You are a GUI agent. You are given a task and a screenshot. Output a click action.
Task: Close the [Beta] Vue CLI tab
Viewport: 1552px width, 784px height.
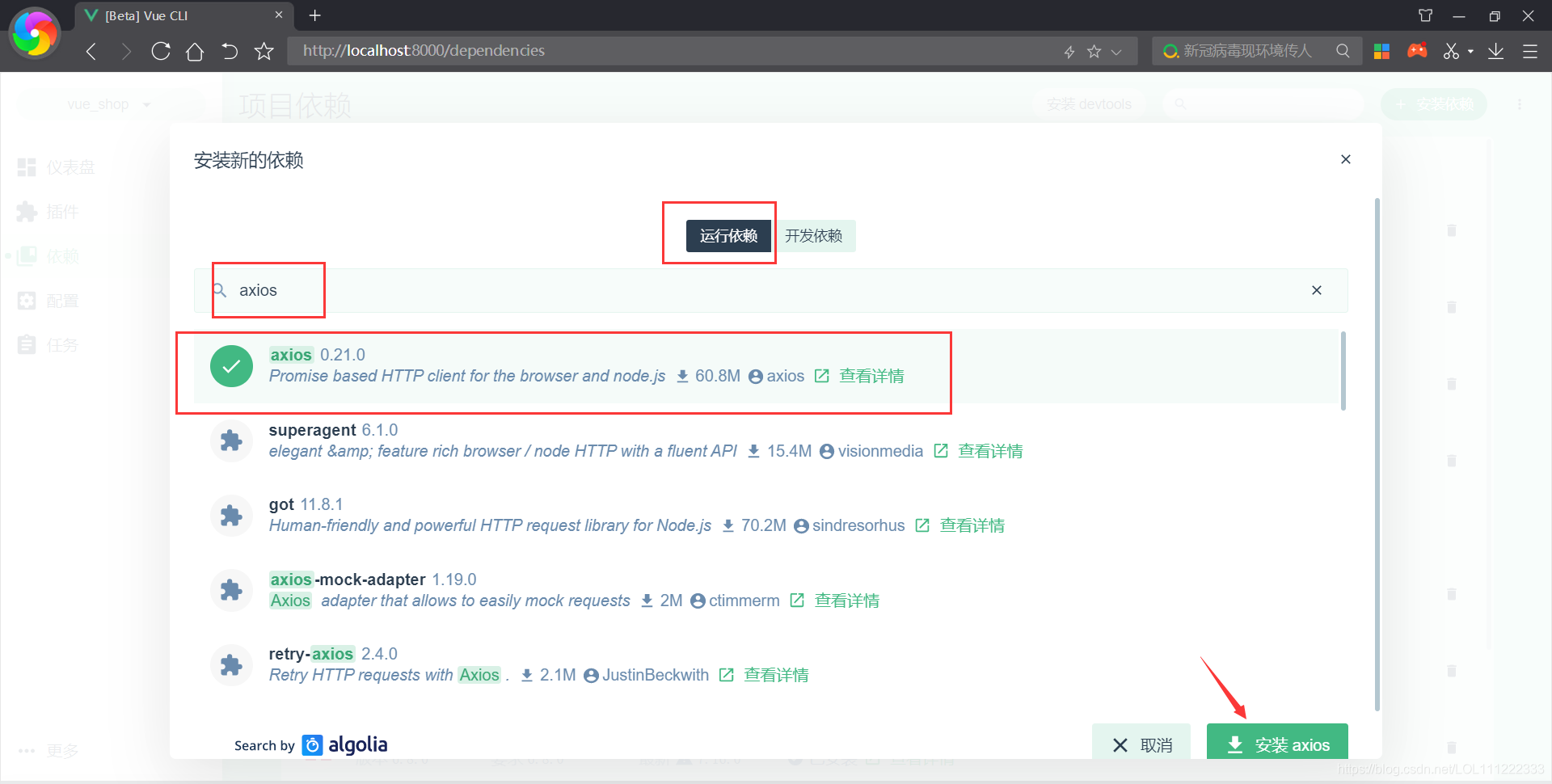pyautogui.click(x=279, y=15)
